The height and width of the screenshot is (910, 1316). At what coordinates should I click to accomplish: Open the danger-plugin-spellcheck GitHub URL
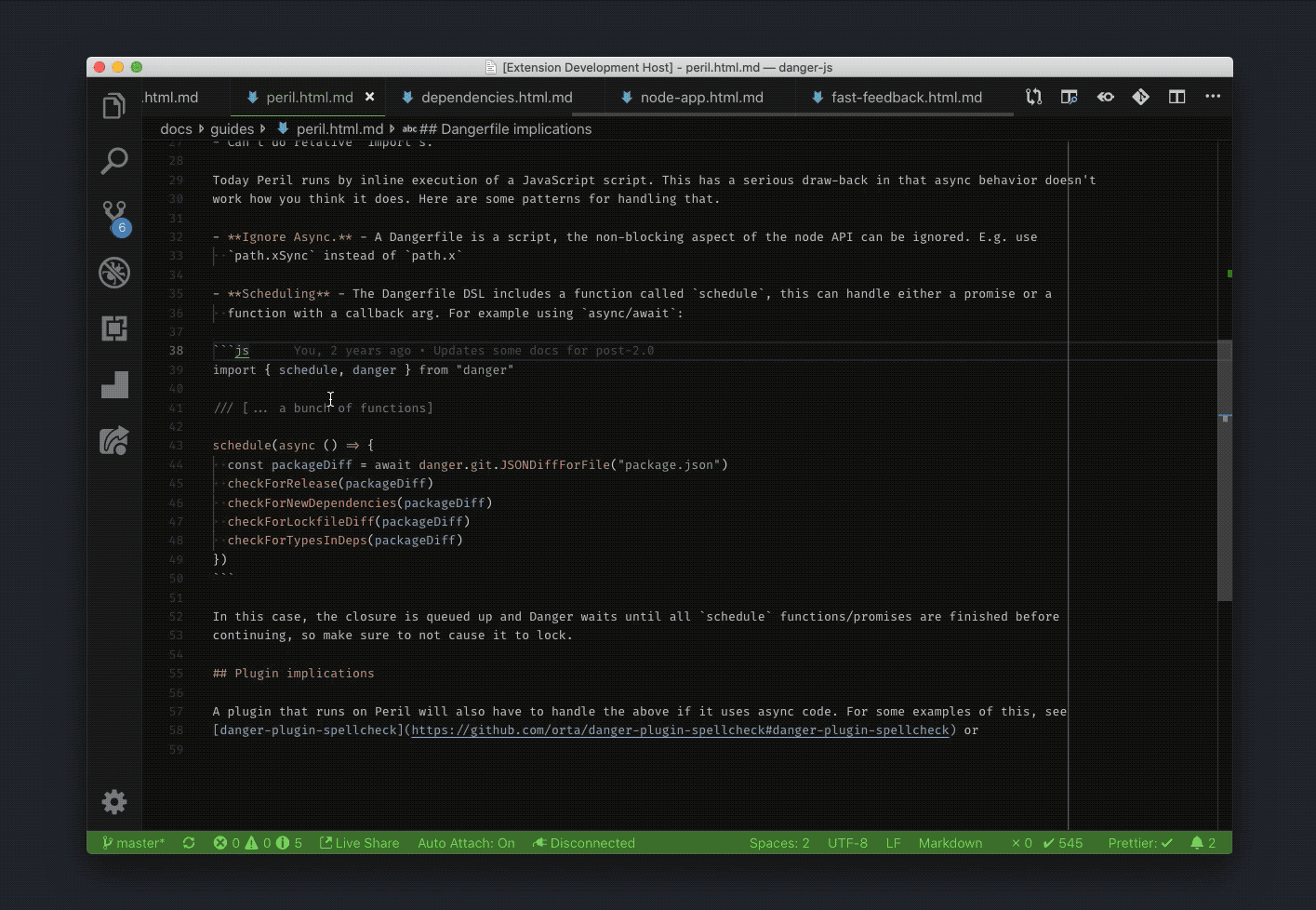point(680,730)
